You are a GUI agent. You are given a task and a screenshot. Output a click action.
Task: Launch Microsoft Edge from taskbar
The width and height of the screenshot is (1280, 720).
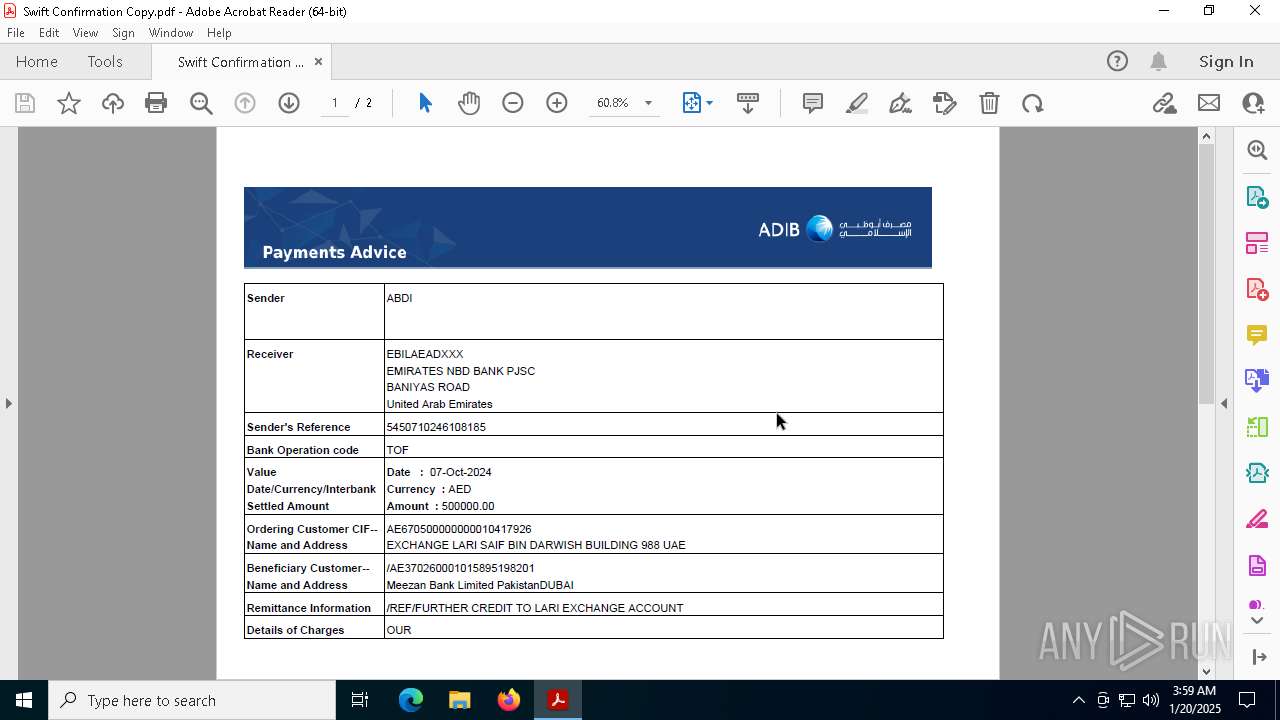pos(411,700)
